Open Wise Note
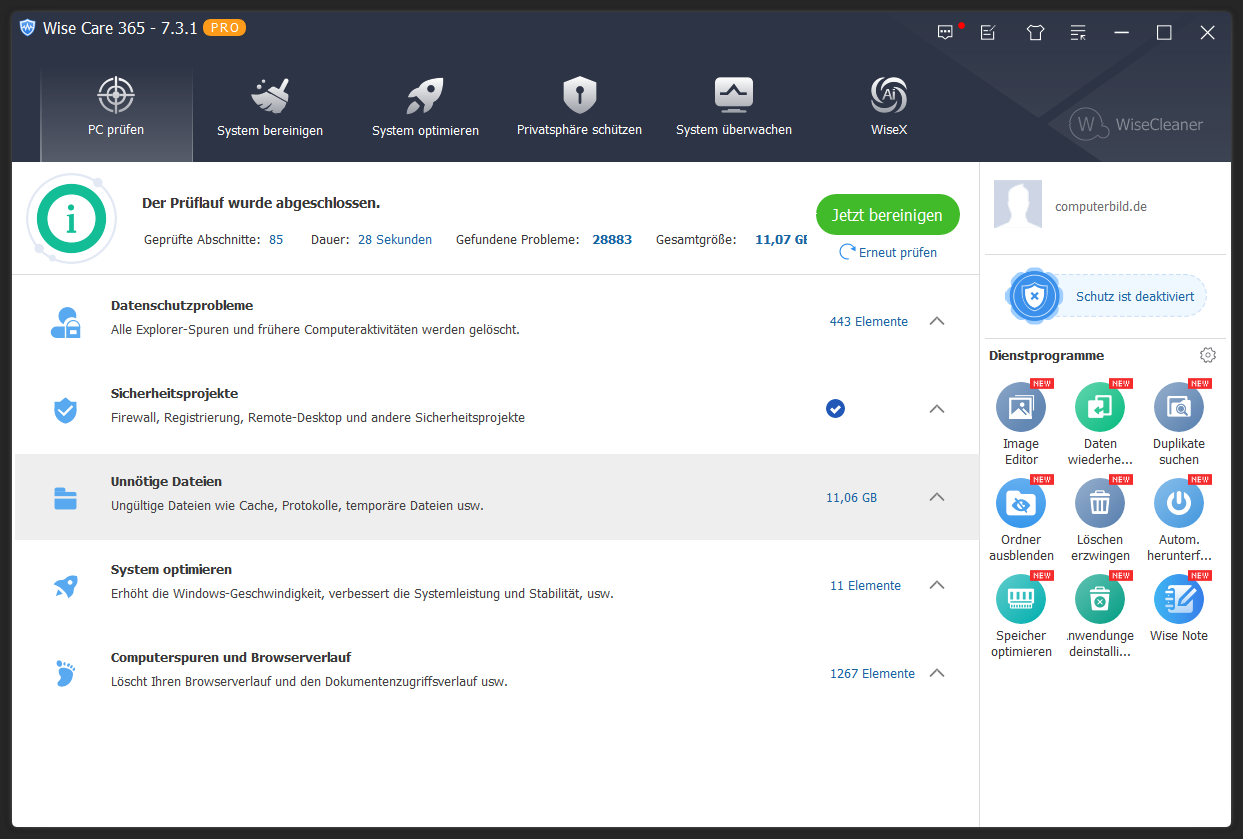 (1179, 599)
